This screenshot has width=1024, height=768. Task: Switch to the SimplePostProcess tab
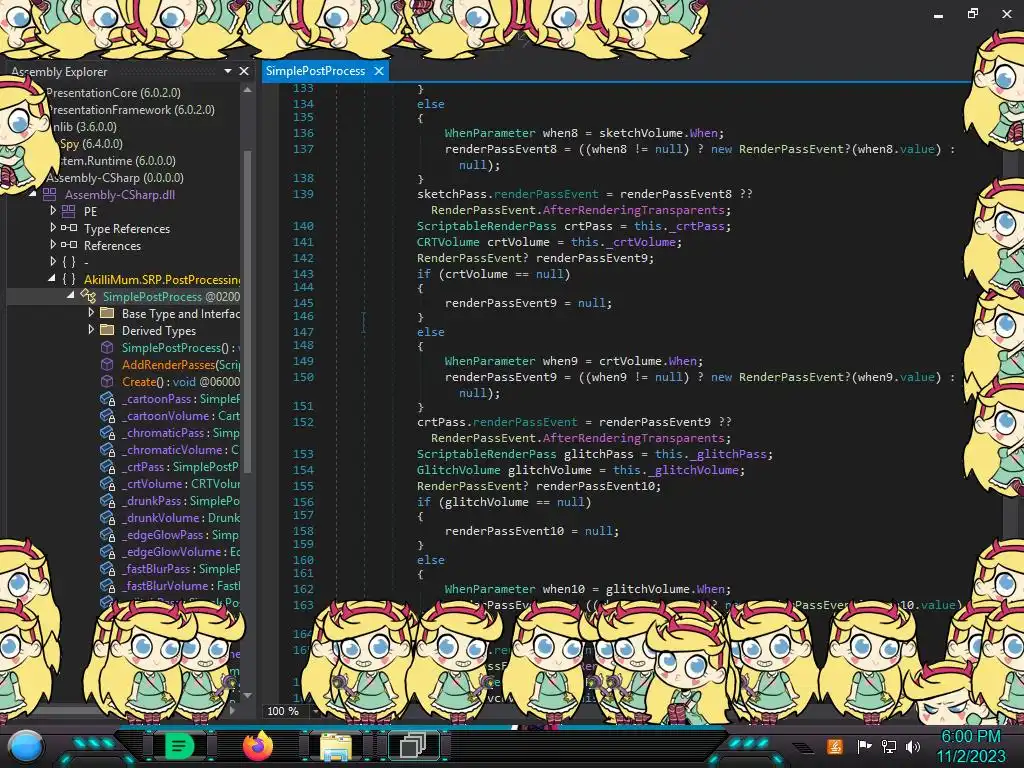click(x=315, y=71)
